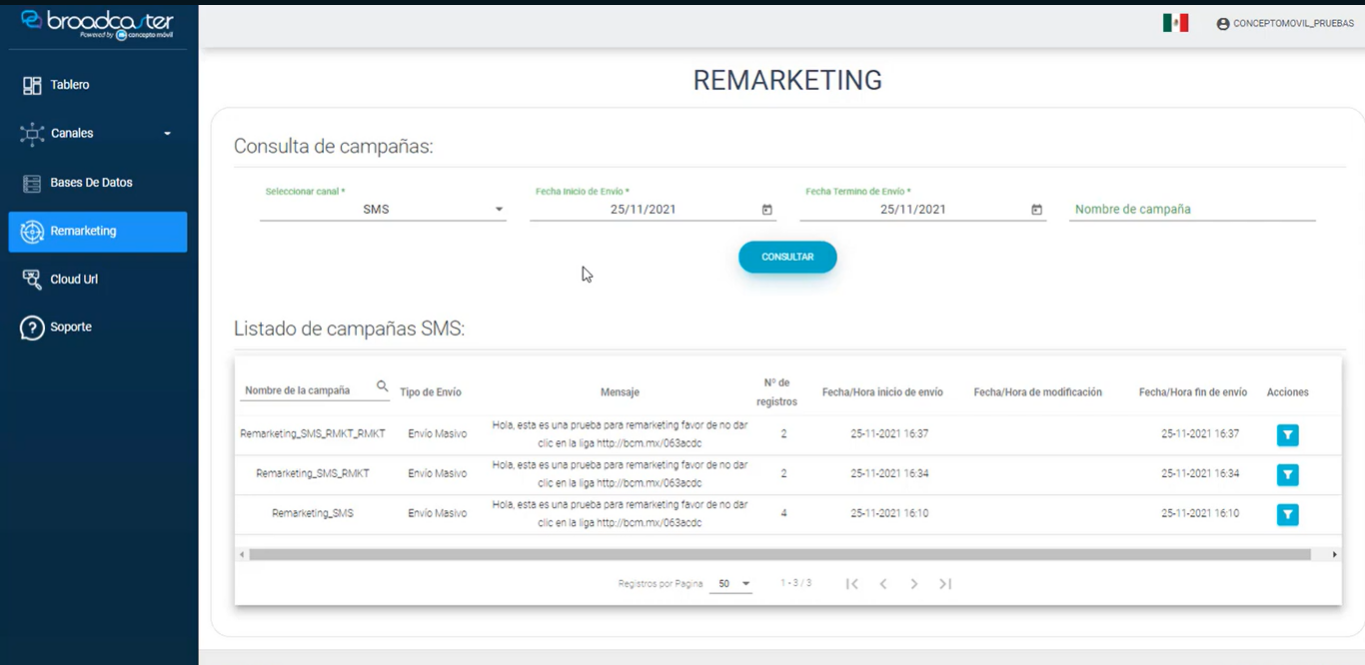Screen dimensions: 1365x665
Task: Click the Cloud Url icon
Action: (x=32, y=279)
